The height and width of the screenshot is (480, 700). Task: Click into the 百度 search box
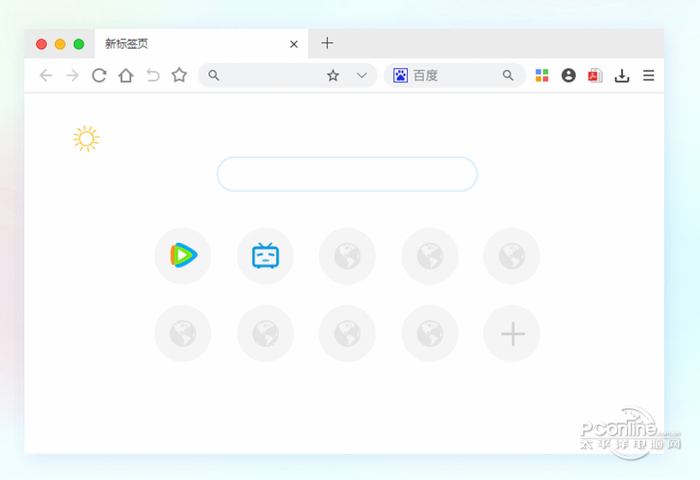[454, 75]
